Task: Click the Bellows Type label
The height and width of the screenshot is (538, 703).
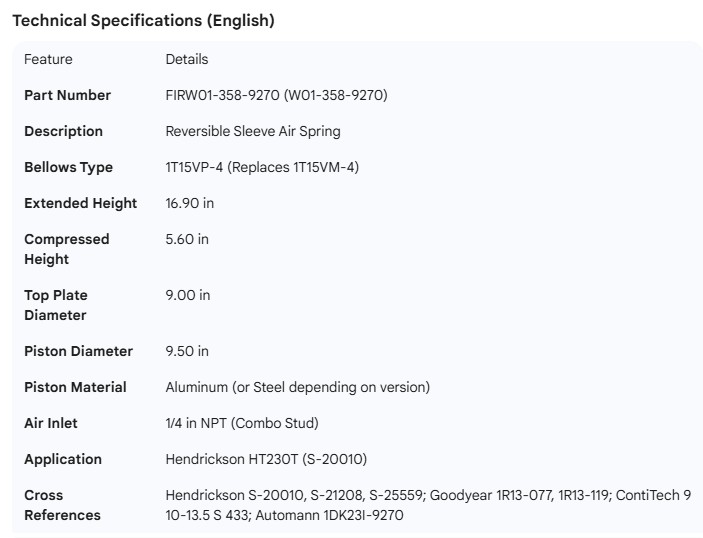Action: coord(68,167)
